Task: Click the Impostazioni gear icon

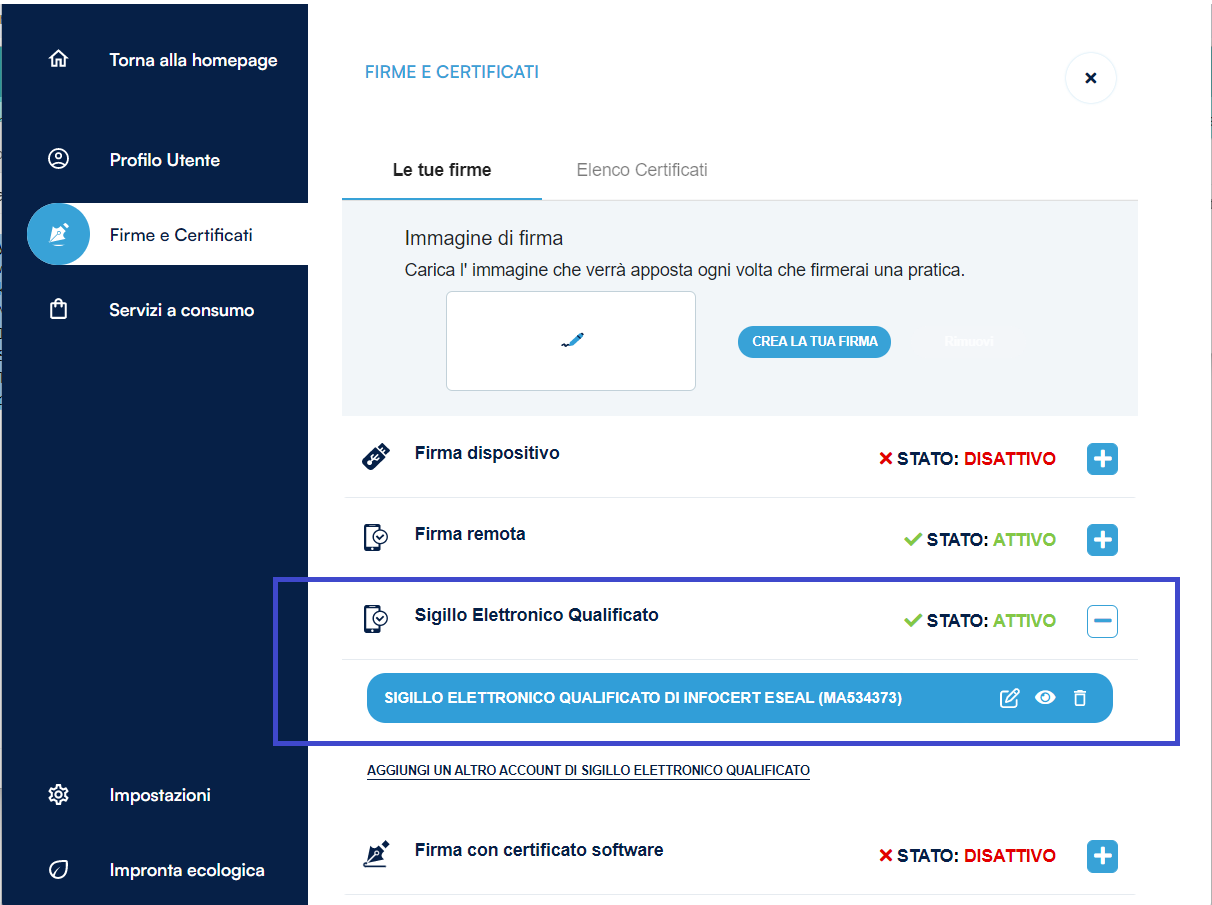Action: [59, 795]
